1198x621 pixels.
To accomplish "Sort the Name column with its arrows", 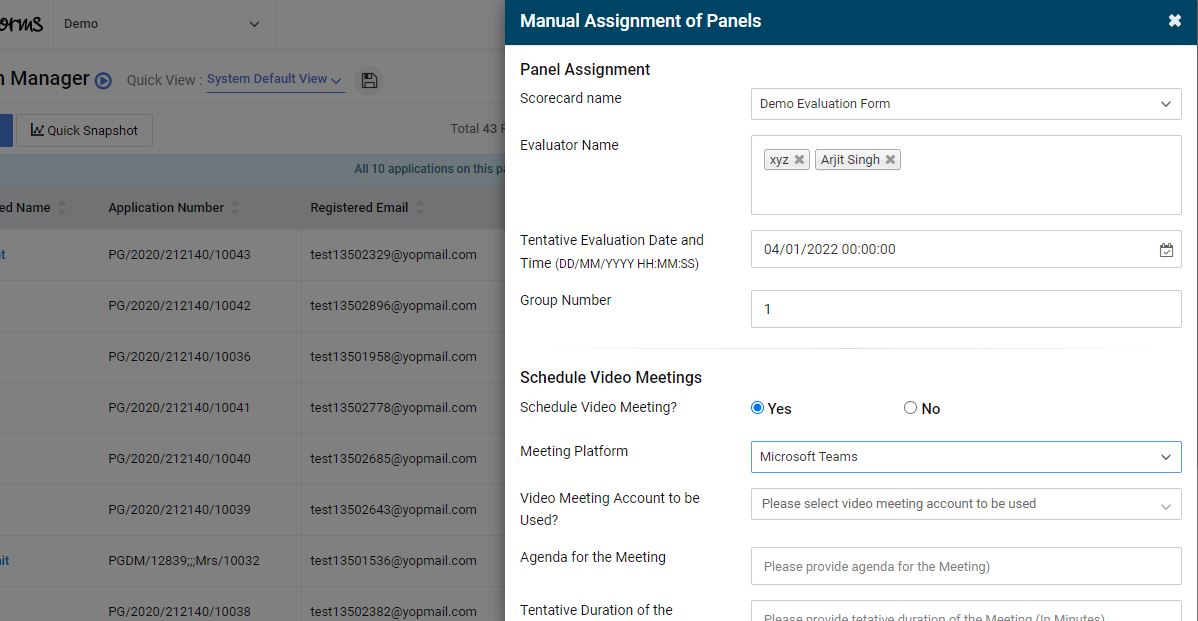I will tap(62, 208).
